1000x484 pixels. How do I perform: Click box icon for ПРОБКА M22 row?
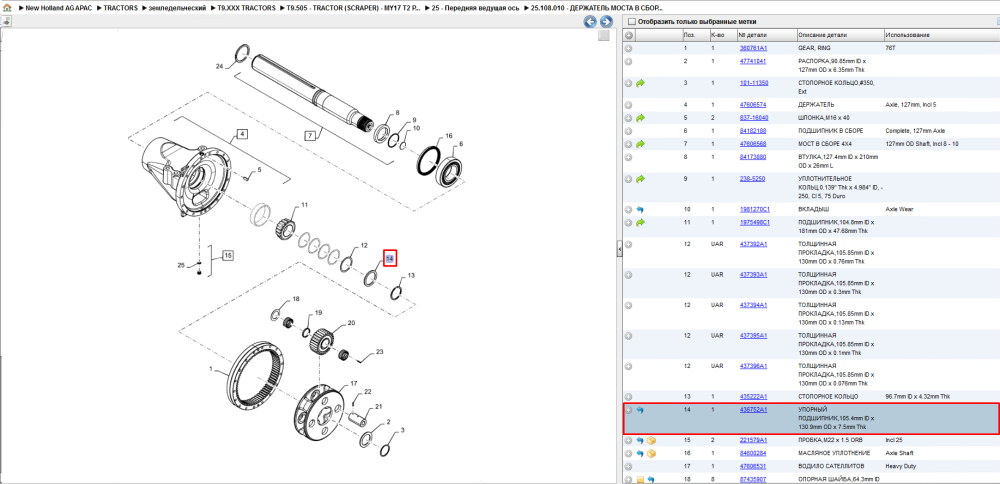tap(652, 441)
